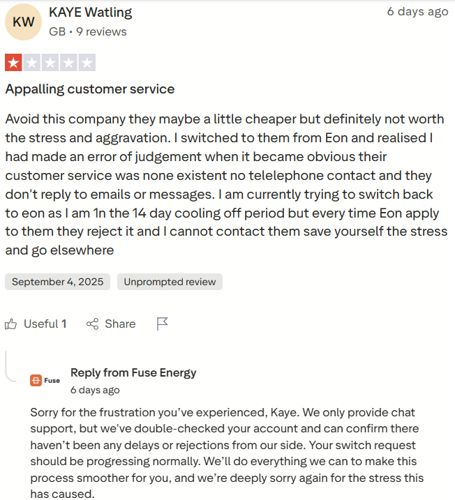Open the KW avatar circle
The height and width of the screenshot is (500, 455).
(x=23, y=22)
